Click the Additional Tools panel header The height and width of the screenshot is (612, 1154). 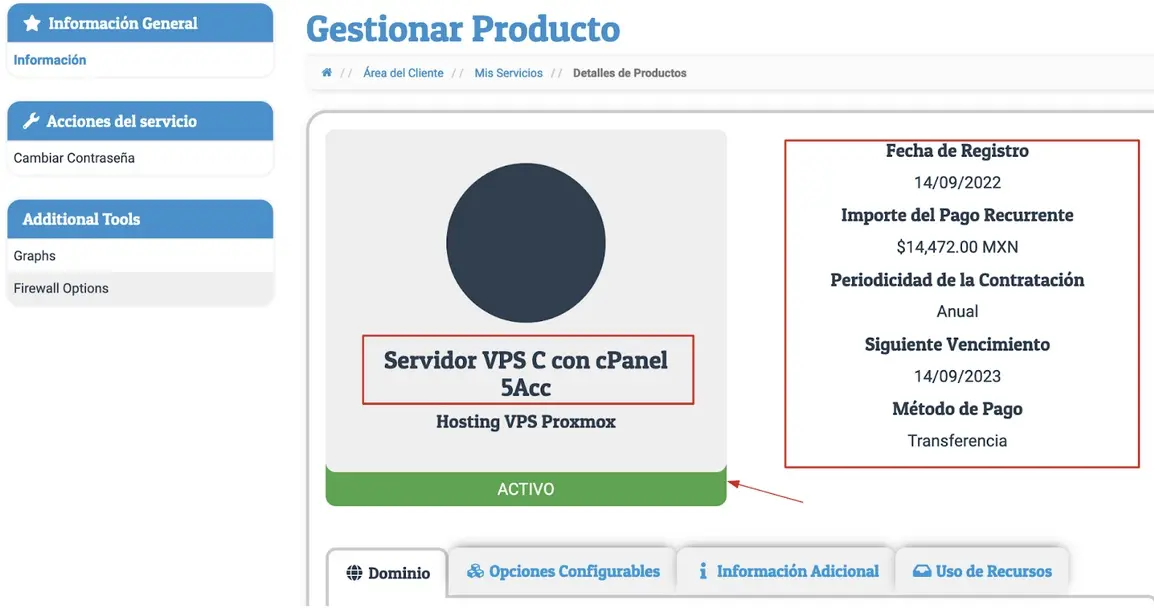(x=140, y=218)
